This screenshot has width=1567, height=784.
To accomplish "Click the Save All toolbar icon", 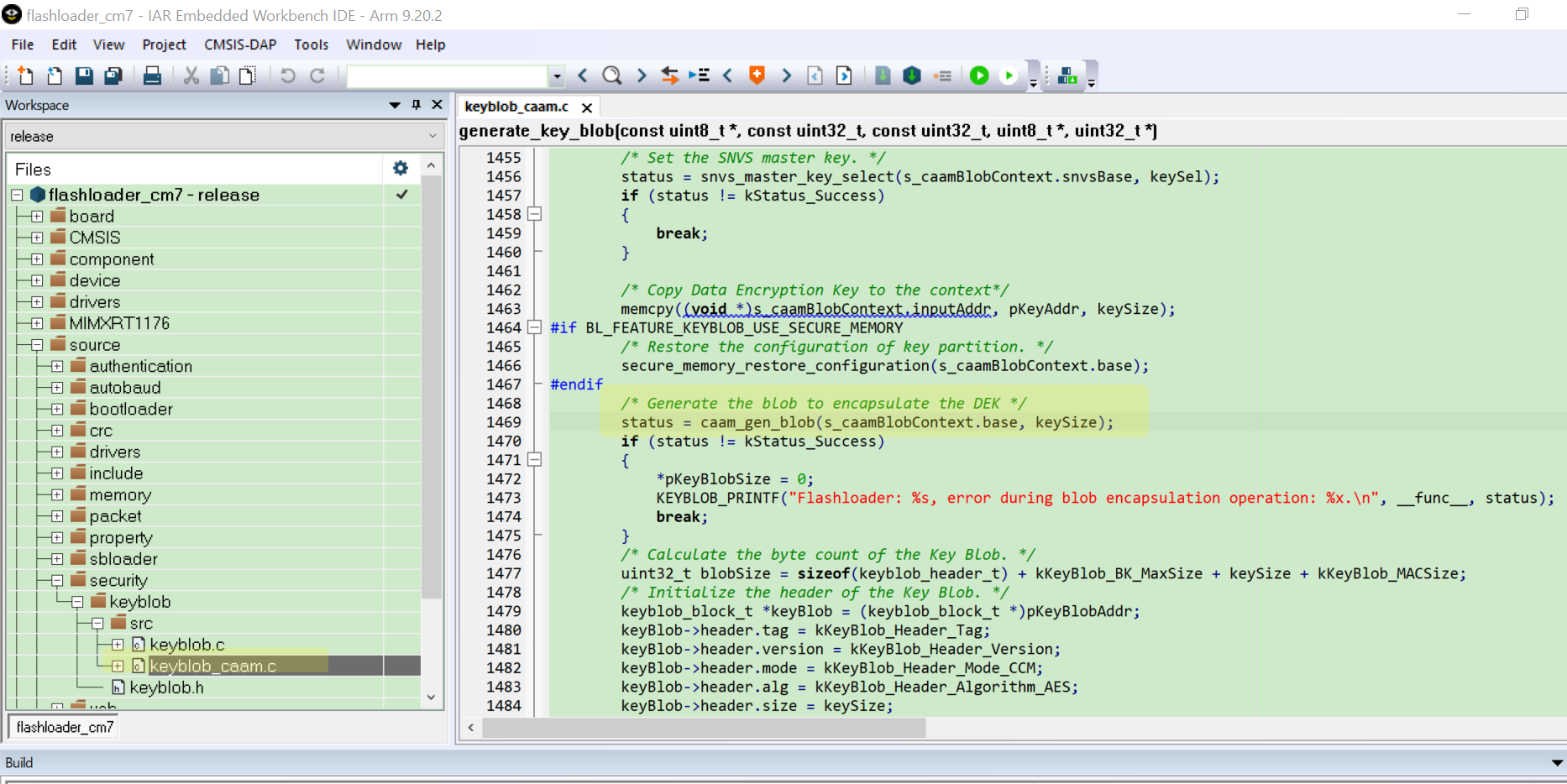I will 113,76.
